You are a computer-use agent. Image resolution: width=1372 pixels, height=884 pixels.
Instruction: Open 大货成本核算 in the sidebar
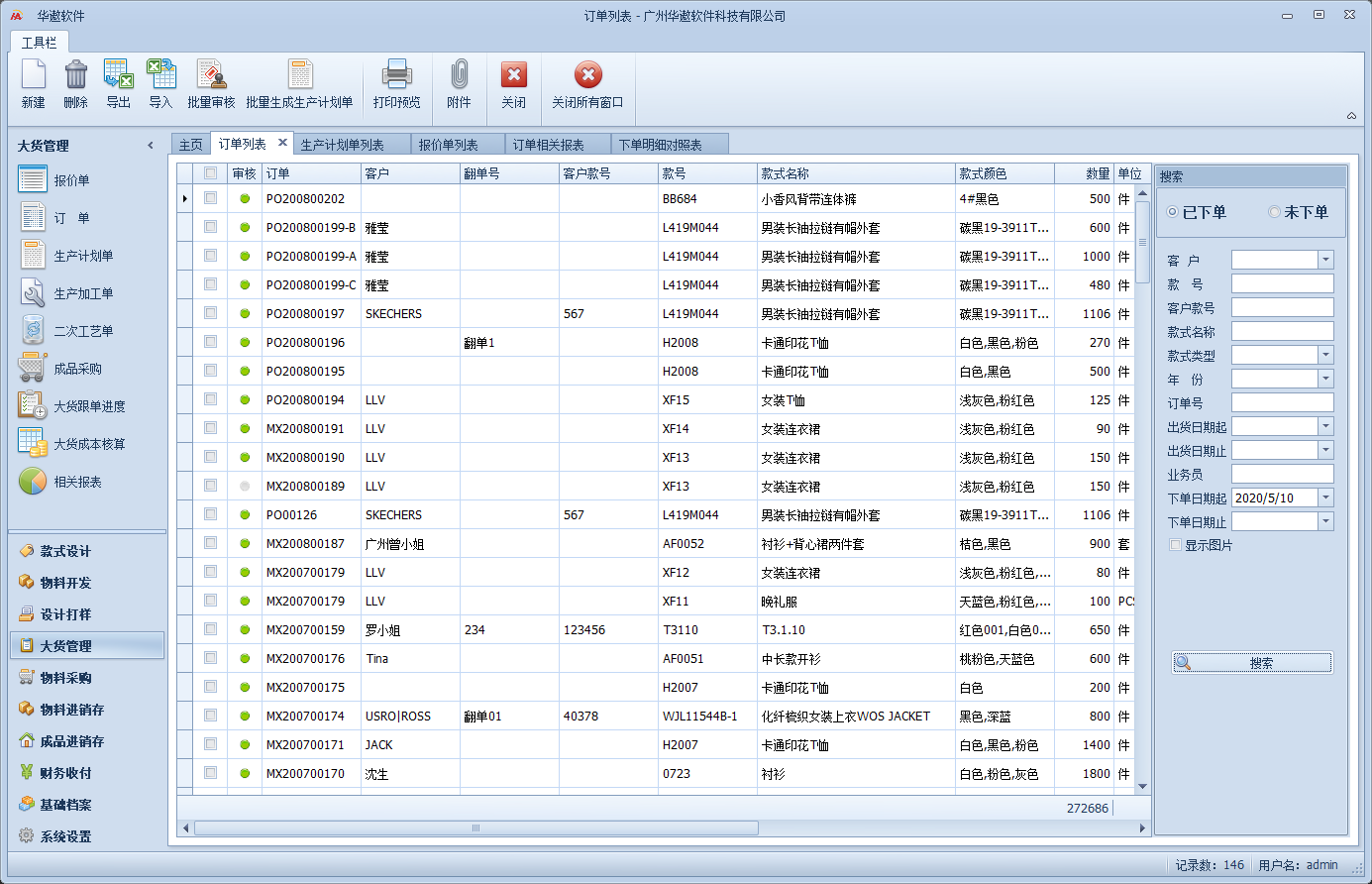pos(89,444)
